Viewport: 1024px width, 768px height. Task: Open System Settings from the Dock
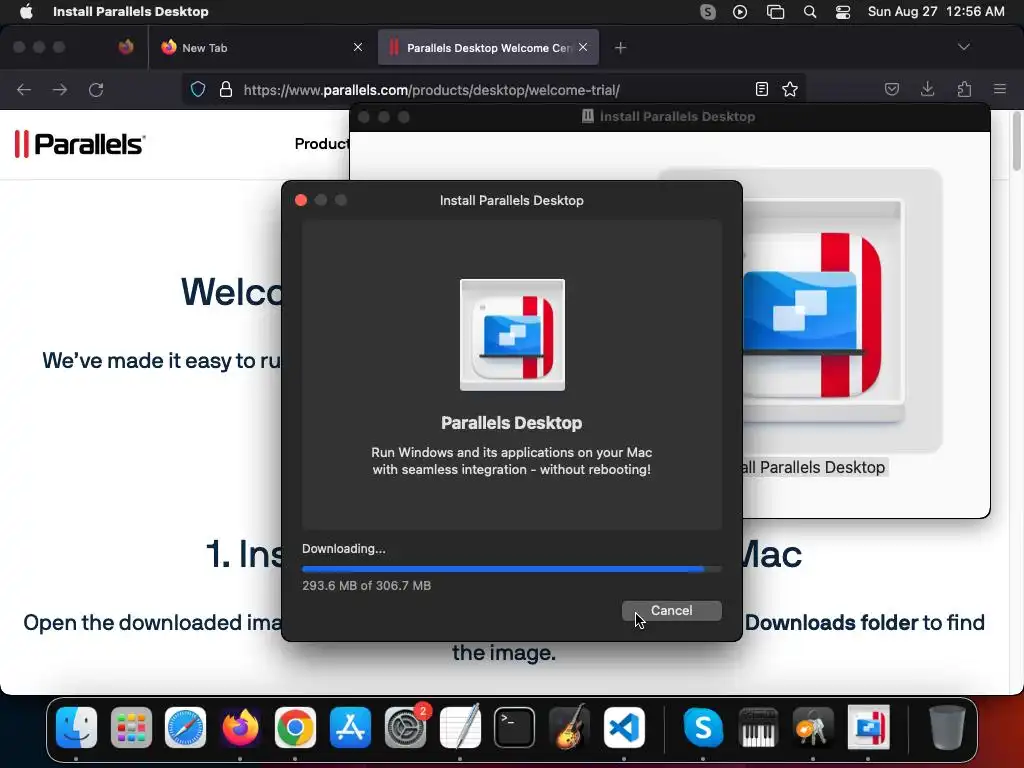405,727
